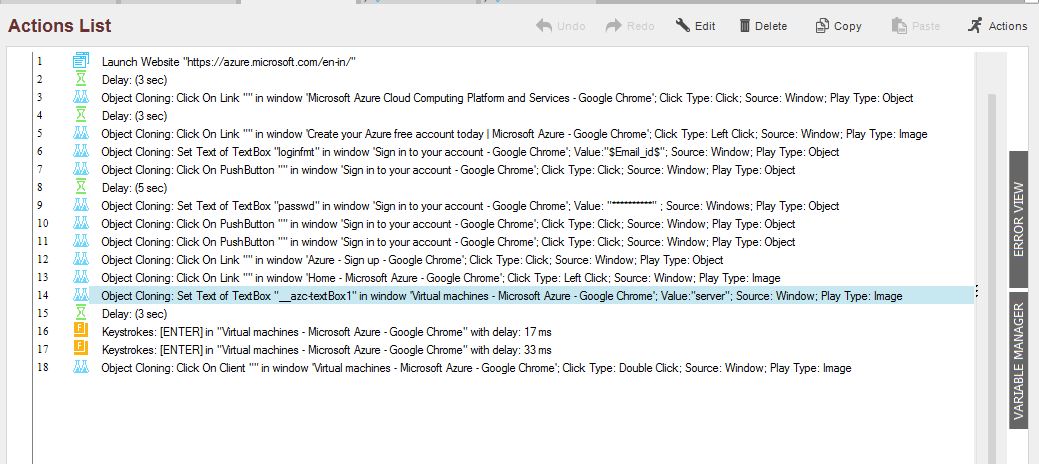1039x464 pixels.
Task: Open the Actions running-man menu
Action: 975,26
